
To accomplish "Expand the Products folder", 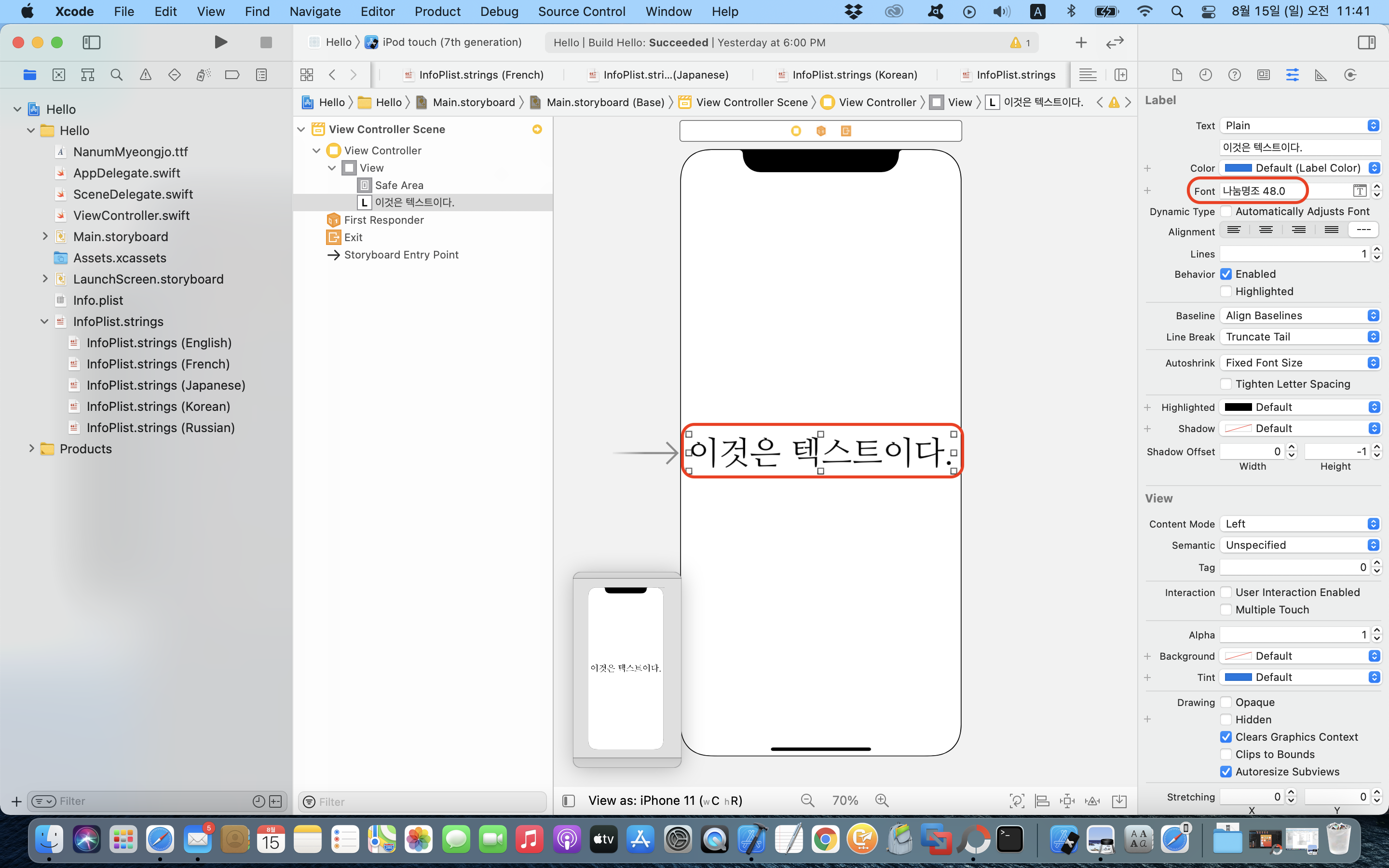I will pyautogui.click(x=31, y=449).
